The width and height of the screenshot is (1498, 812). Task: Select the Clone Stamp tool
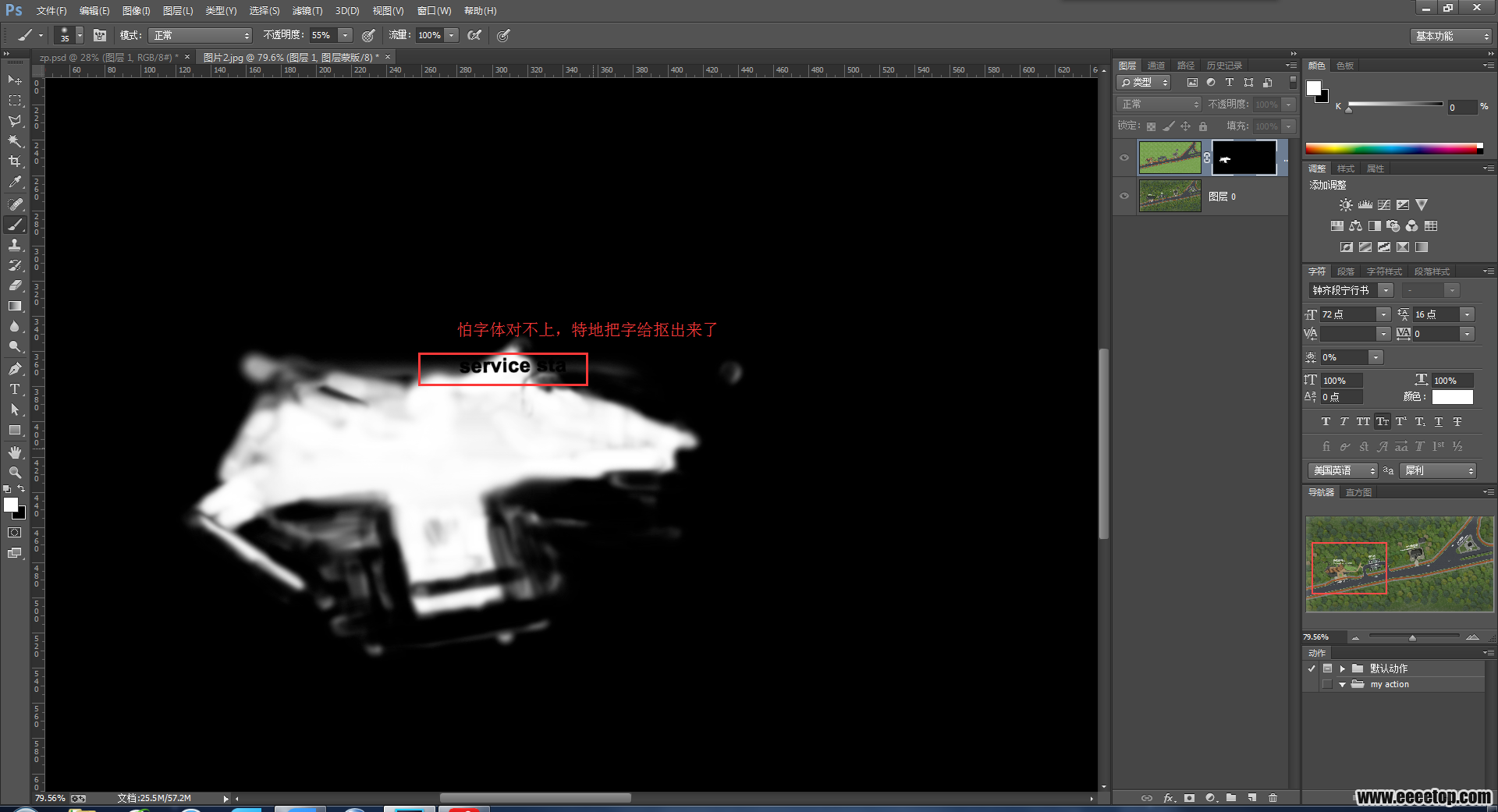pyautogui.click(x=15, y=245)
